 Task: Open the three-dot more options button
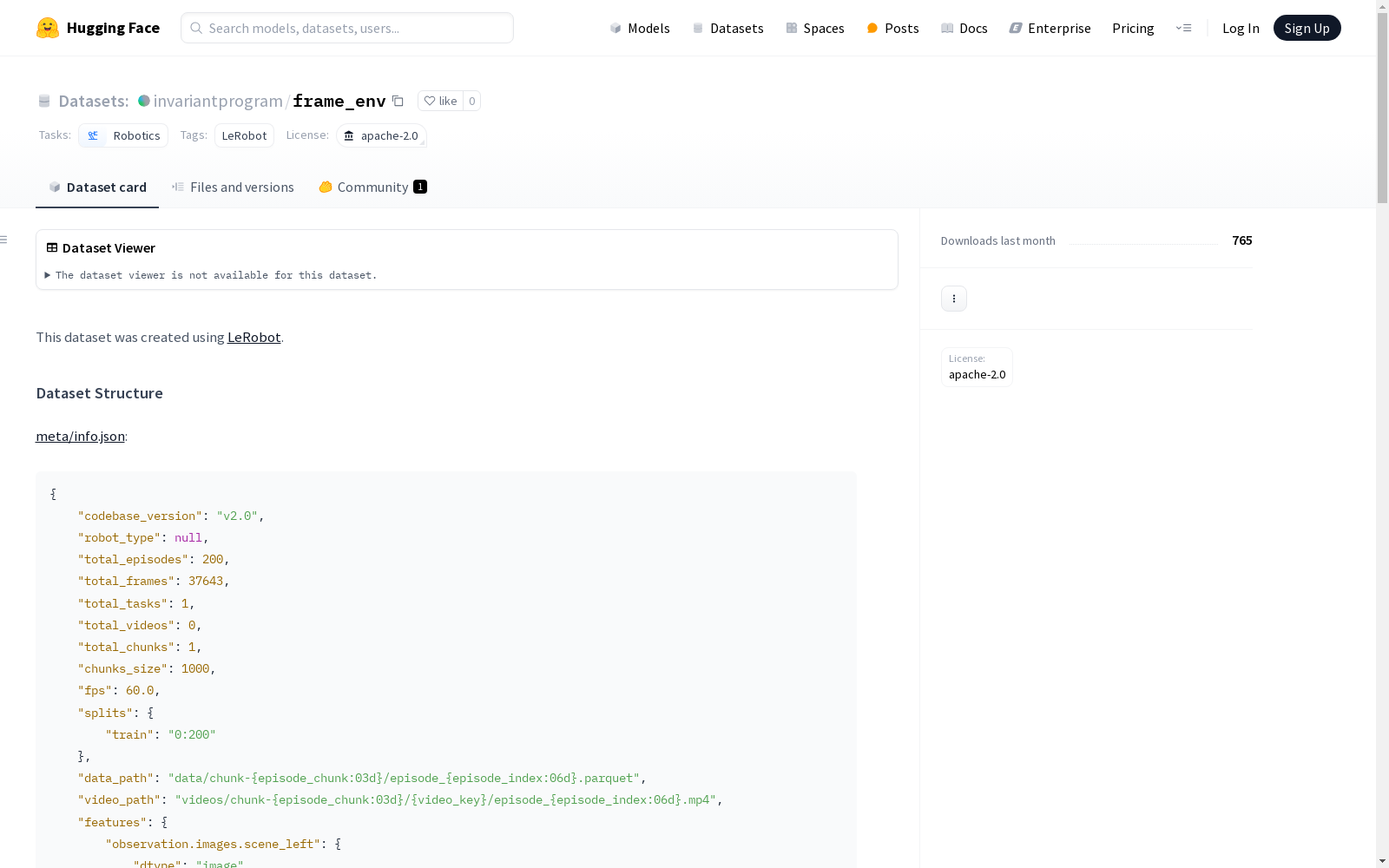tap(954, 299)
